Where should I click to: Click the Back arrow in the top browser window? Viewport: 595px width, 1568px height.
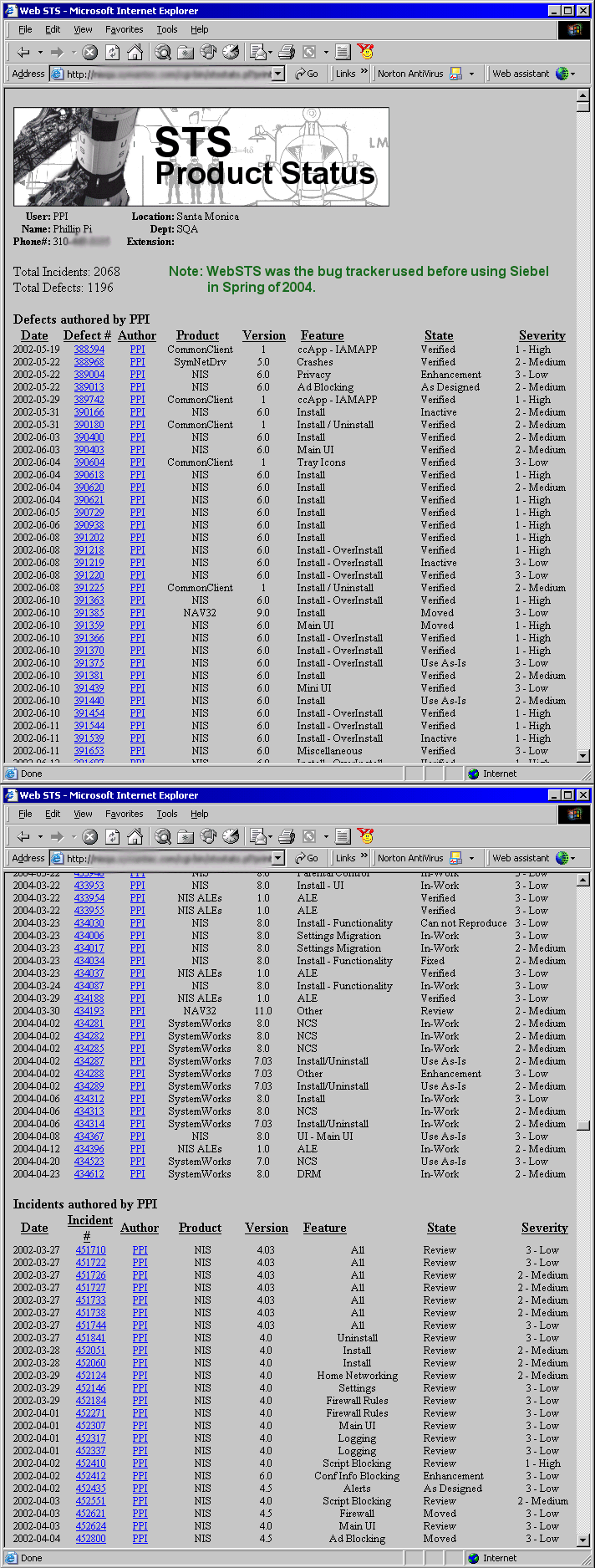tap(23, 52)
